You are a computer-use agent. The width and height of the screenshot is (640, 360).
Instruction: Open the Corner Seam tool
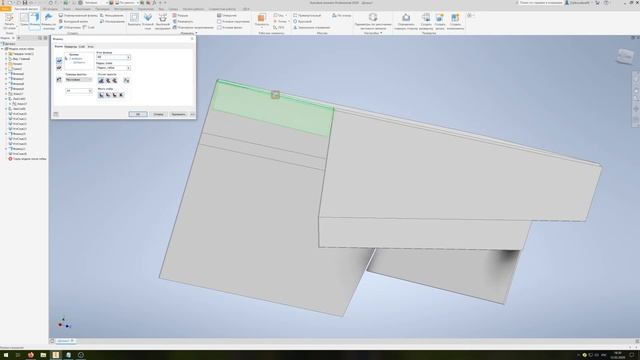[x=148, y=20]
